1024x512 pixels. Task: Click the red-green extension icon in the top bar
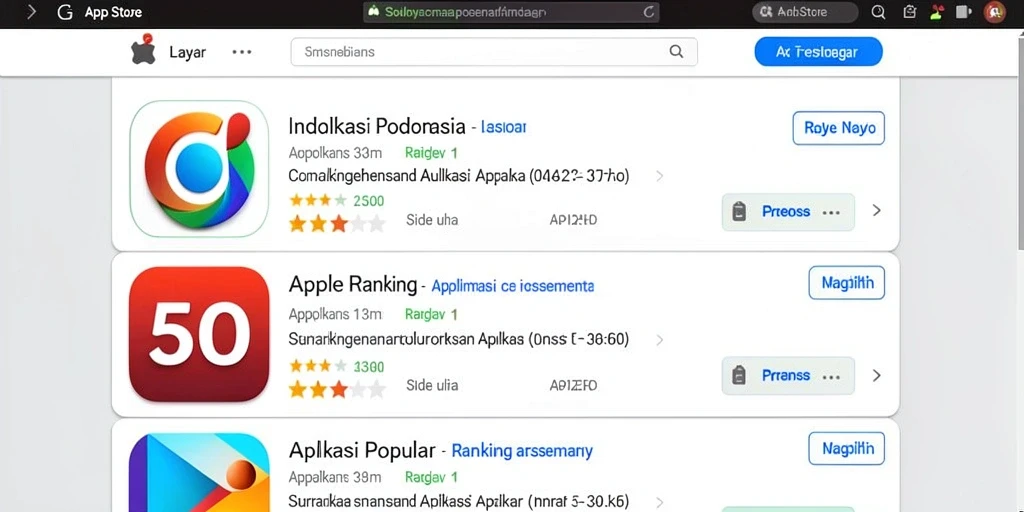(x=937, y=12)
